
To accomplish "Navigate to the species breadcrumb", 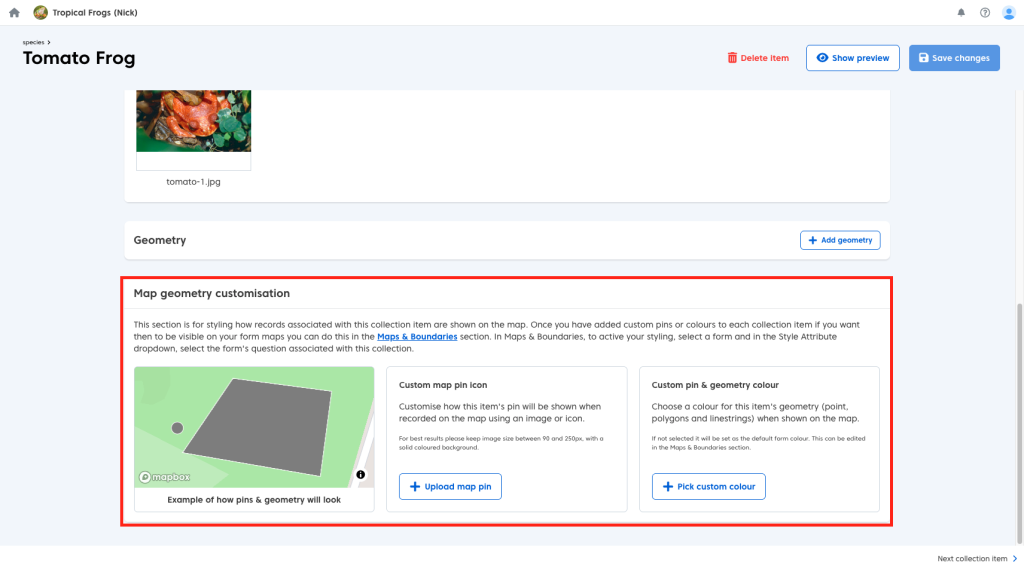I will 33,42.
